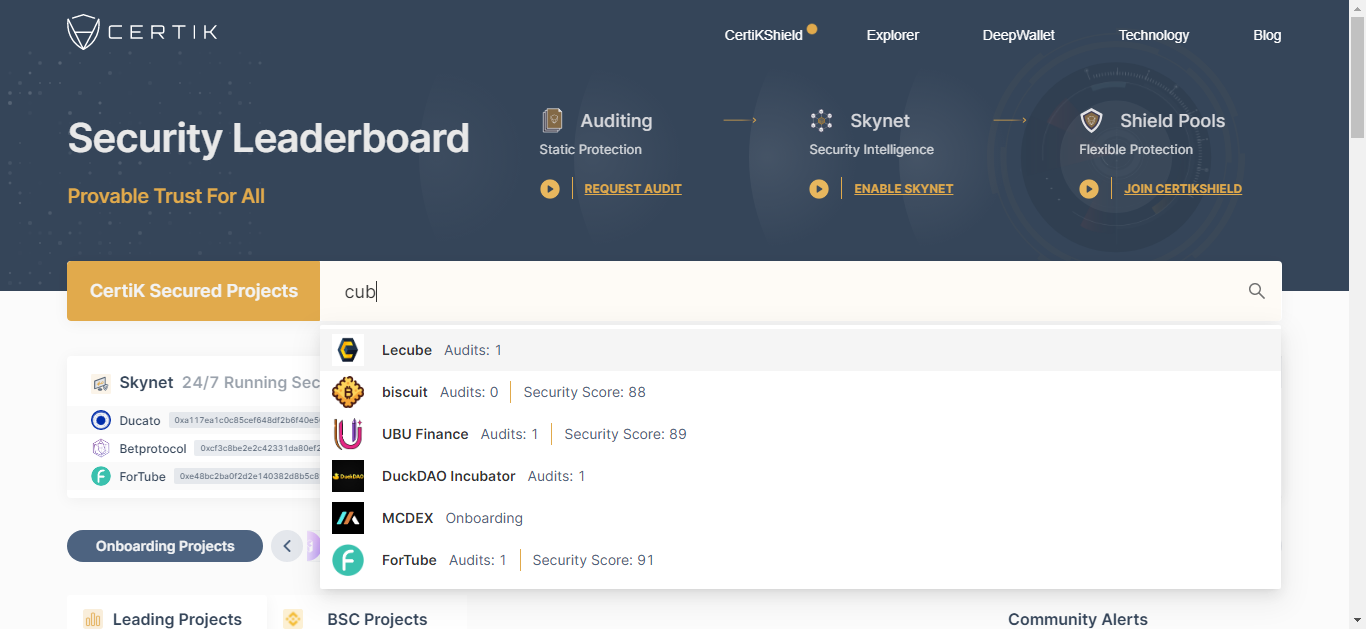The image size is (1366, 629).
Task: Click the Auditing document icon
Action: coord(552,121)
